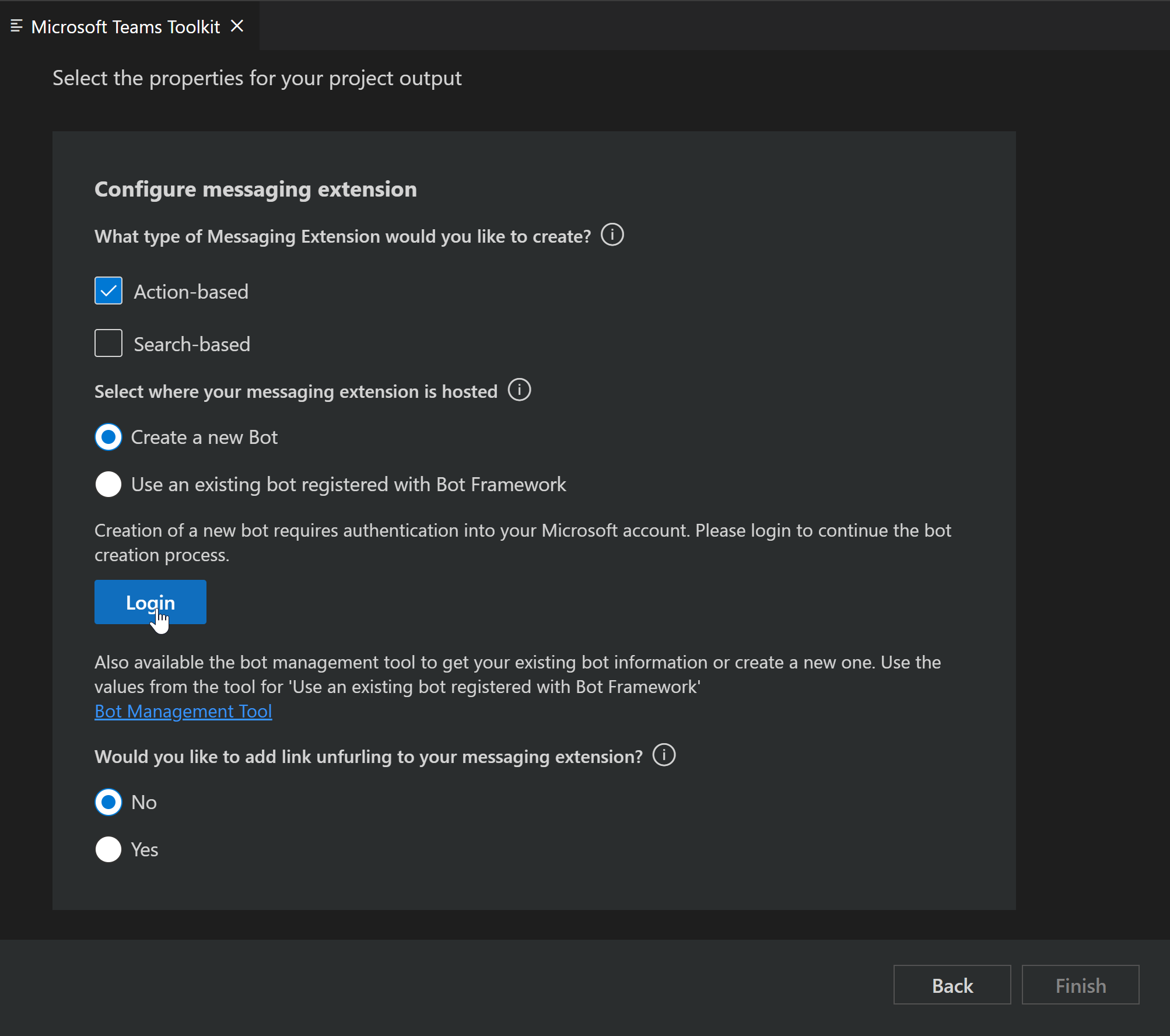1170x1036 pixels.
Task: Select the Create a new Bot radio button
Action: coord(108,437)
